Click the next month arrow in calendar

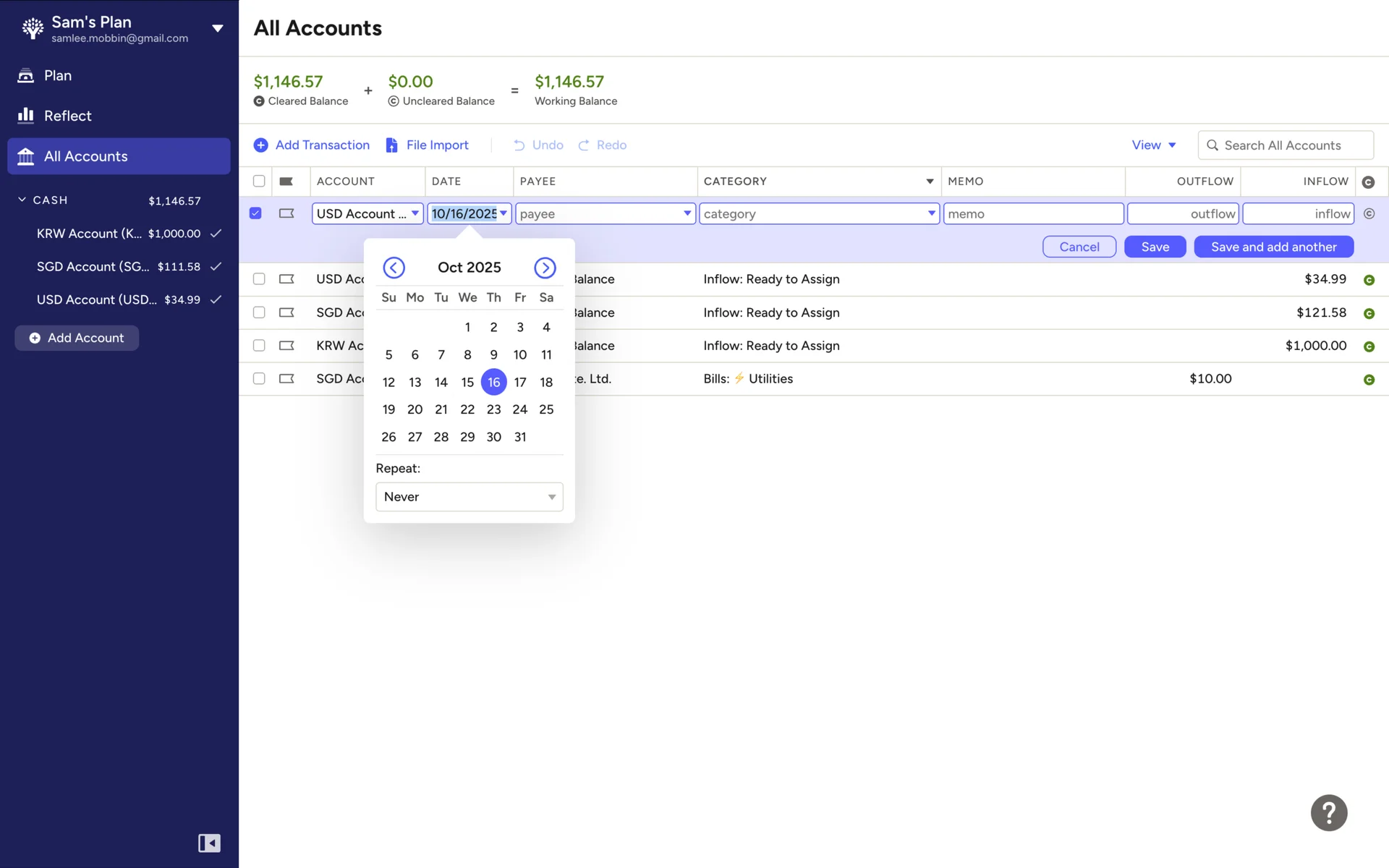point(545,268)
